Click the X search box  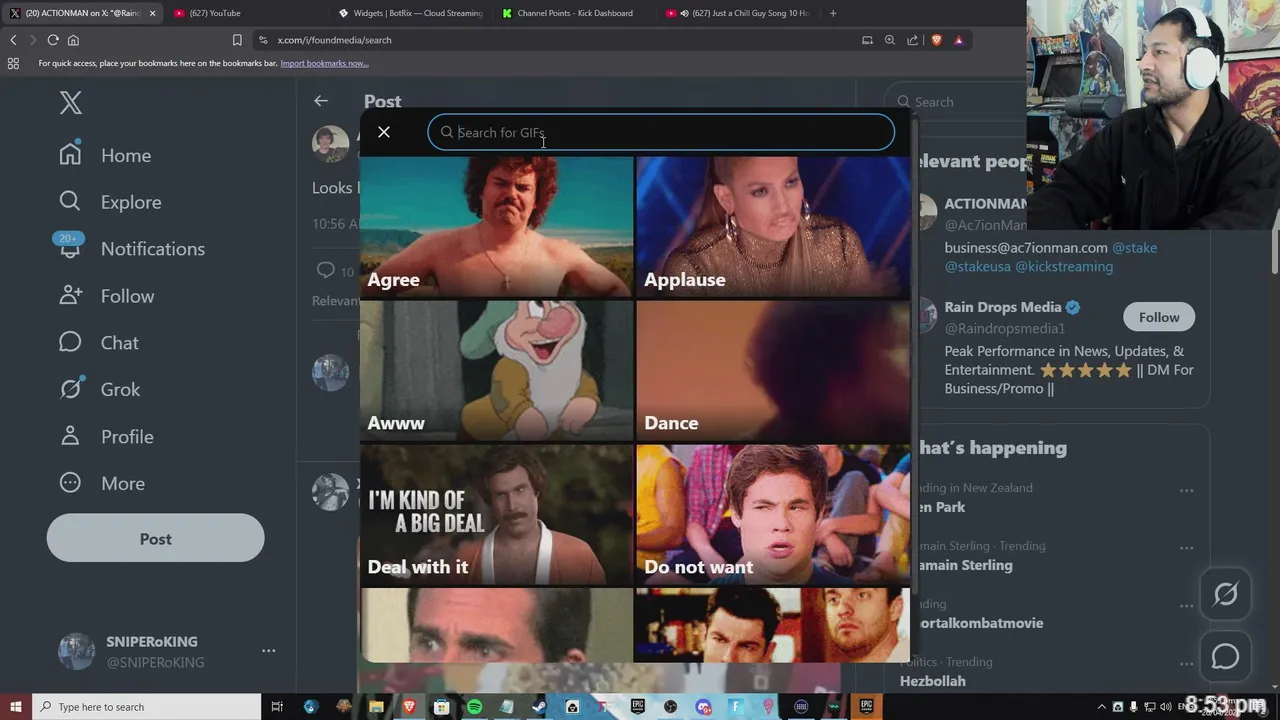click(955, 102)
